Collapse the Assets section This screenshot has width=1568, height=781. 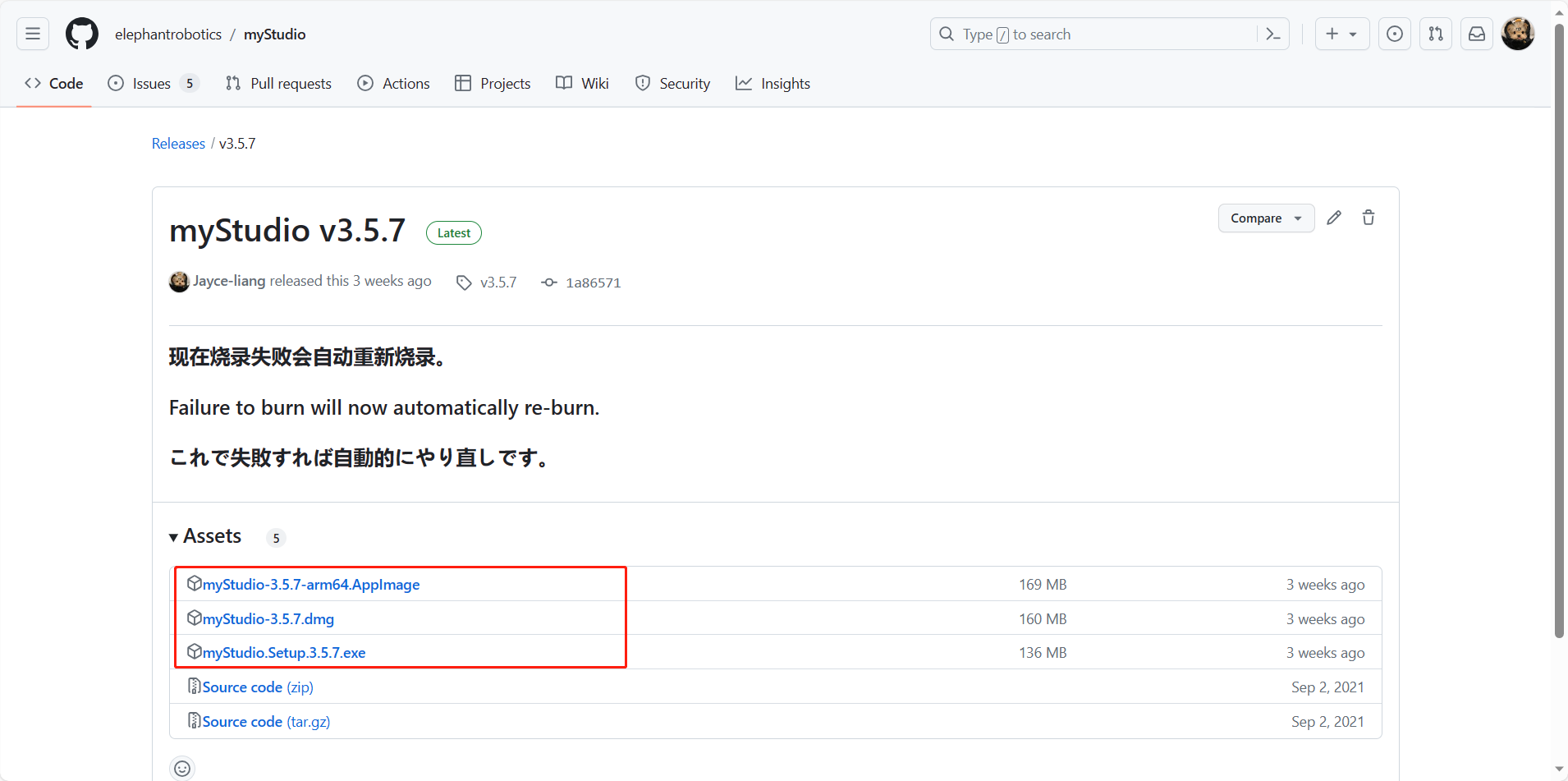tap(205, 536)
